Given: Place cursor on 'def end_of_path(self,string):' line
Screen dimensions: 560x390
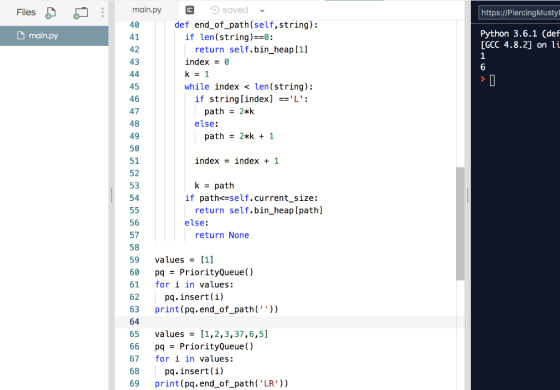Looking at the screenshot, I should pos(246,25).
